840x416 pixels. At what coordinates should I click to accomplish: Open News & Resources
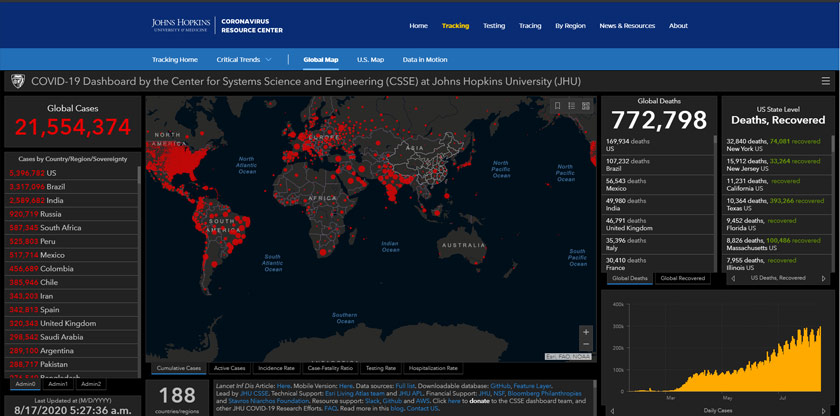point(627,26)
